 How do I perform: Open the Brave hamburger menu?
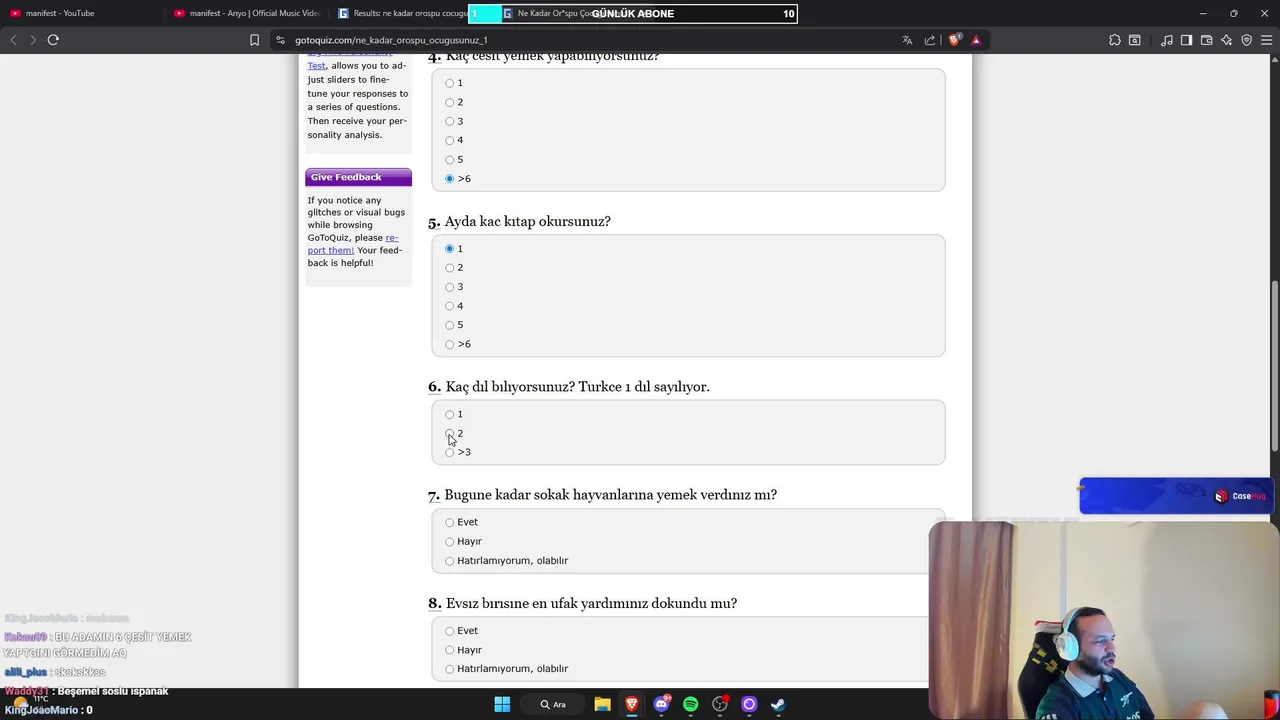pyautogui.click(x=1267, y=40)
